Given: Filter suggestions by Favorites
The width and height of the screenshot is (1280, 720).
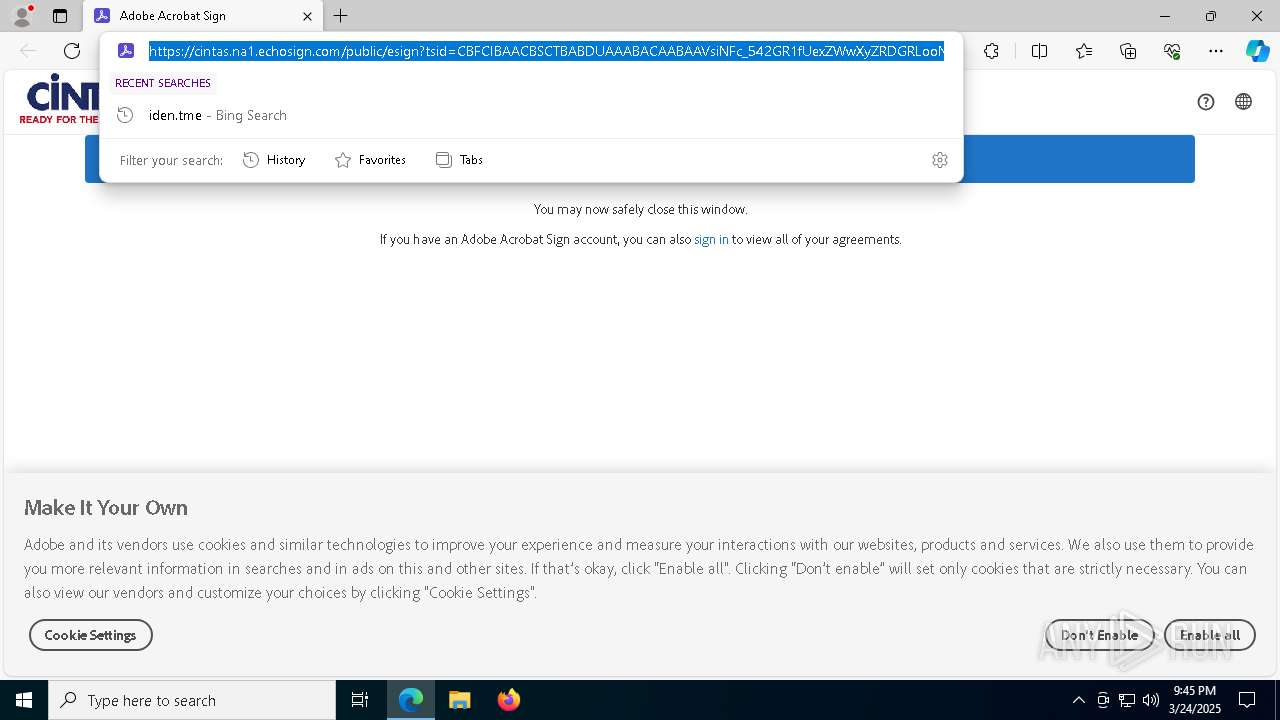Looking at the screenshot, I should [x=370, y=160].
